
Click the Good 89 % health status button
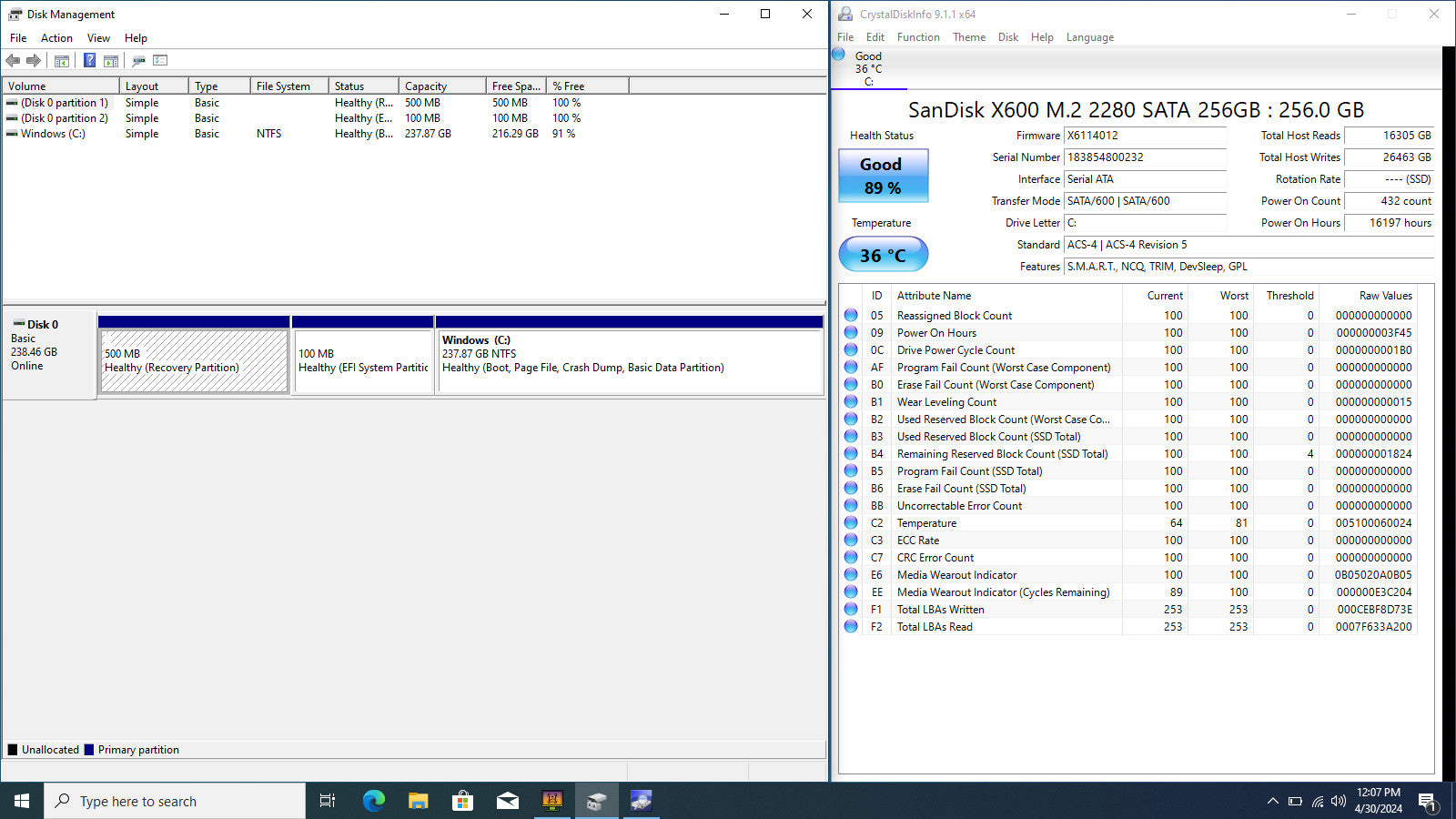point(883,176)
